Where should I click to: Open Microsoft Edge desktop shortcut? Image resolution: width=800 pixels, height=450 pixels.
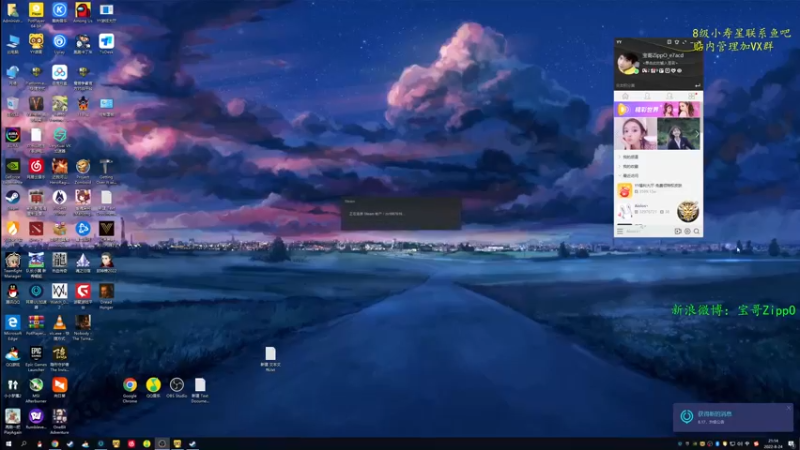point(12,327)
